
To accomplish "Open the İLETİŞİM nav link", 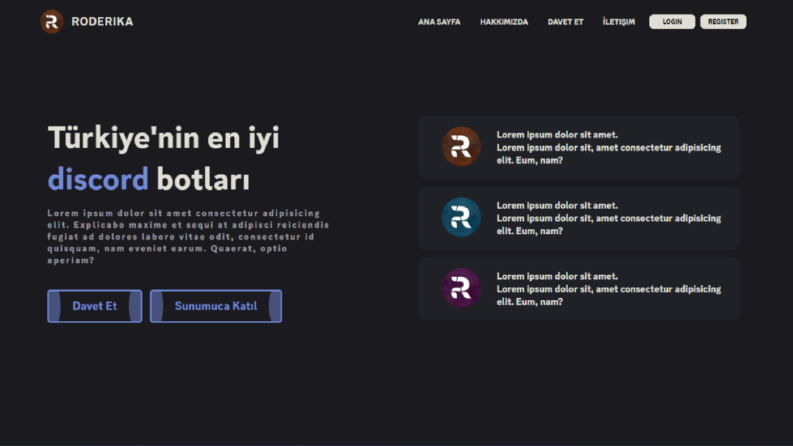I will pyautogui.click(x=619, y=22).
